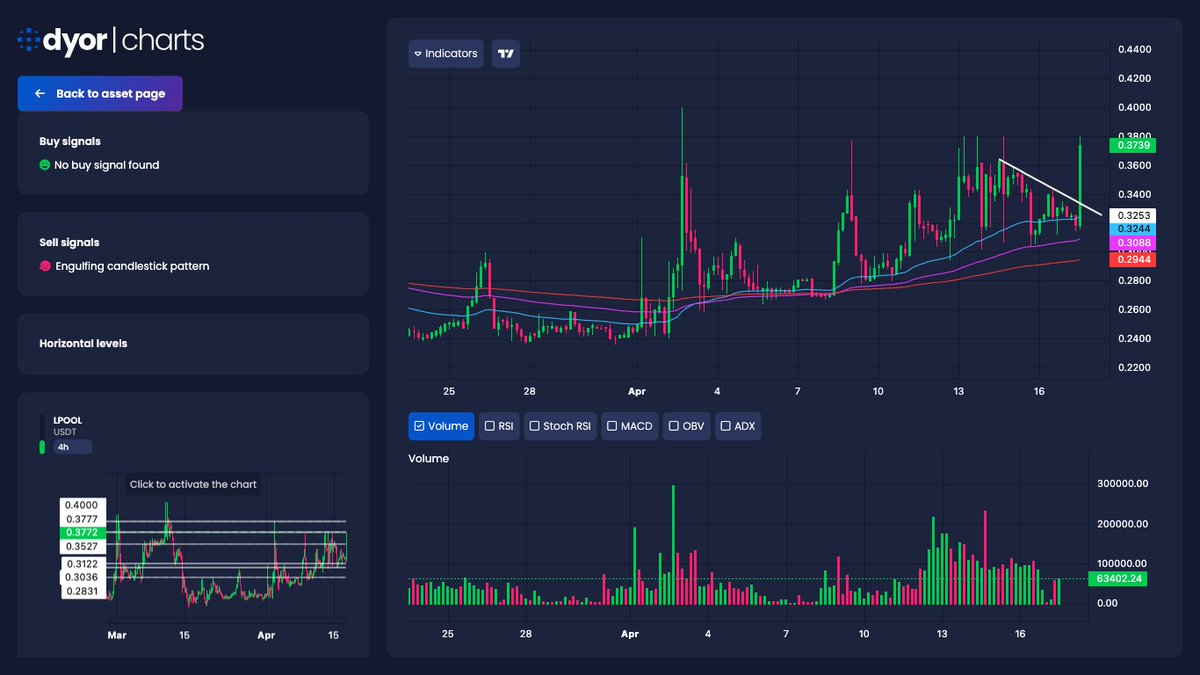Open the Indicators dropdown
1200x675 pixels.
click(445, 53)
